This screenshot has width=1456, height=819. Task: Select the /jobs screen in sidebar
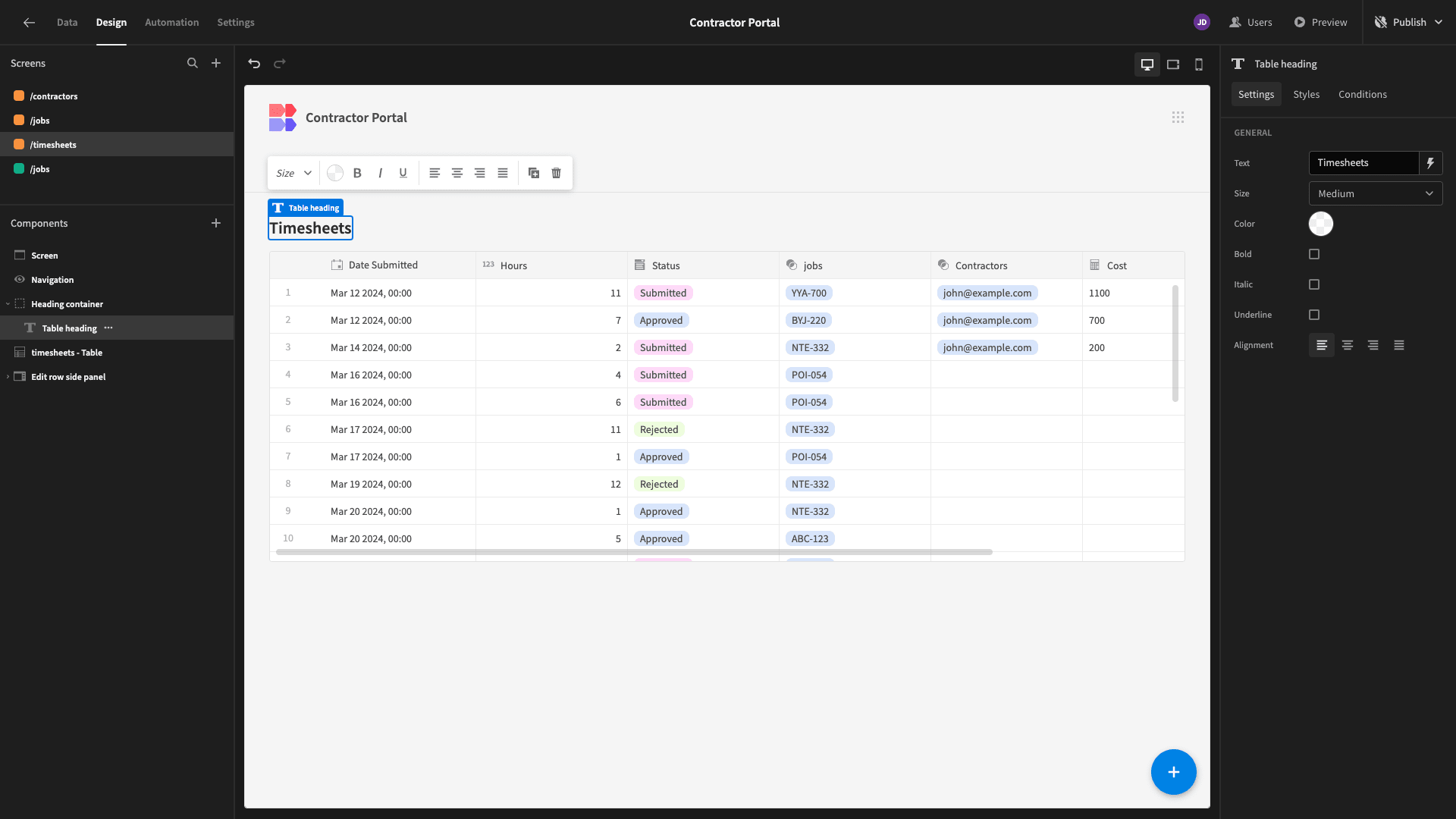click(x=39, y=120)
